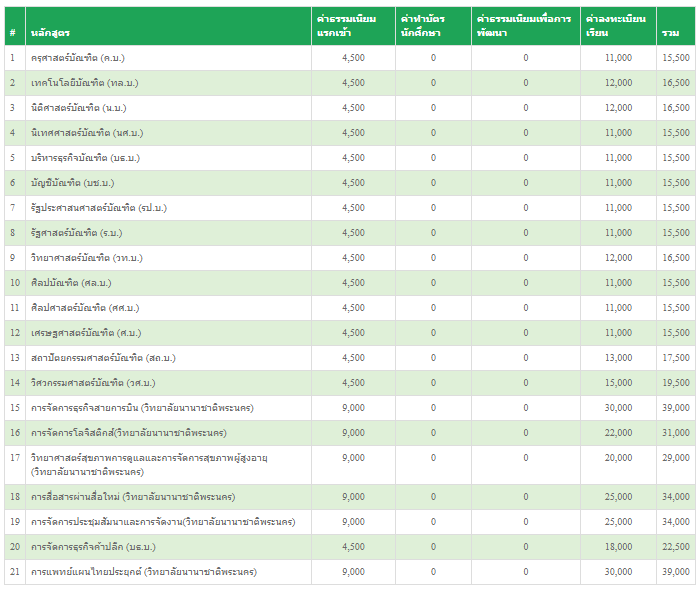Click the 15,000 registration fee in row 14
The image size is (700, 593).
click(618, 383)
